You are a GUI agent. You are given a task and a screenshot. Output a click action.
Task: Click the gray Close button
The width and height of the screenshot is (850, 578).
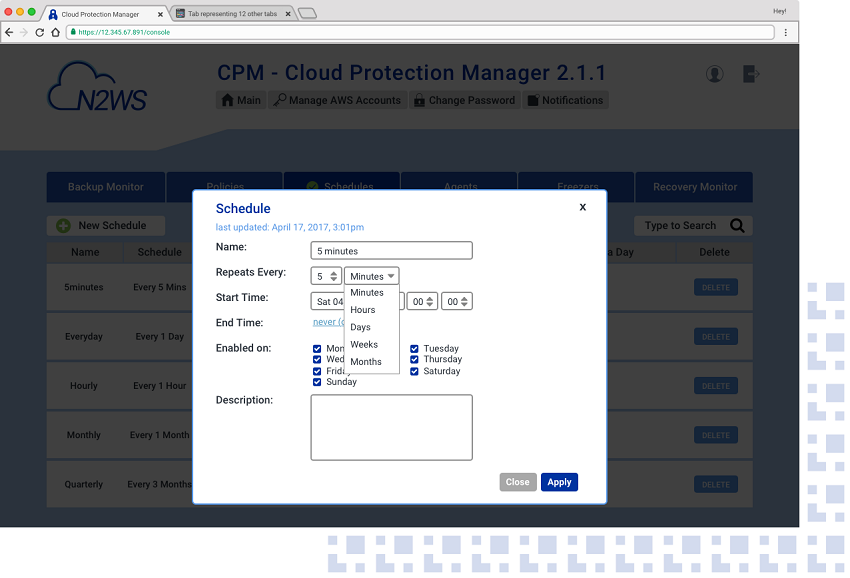pos(517,482)
